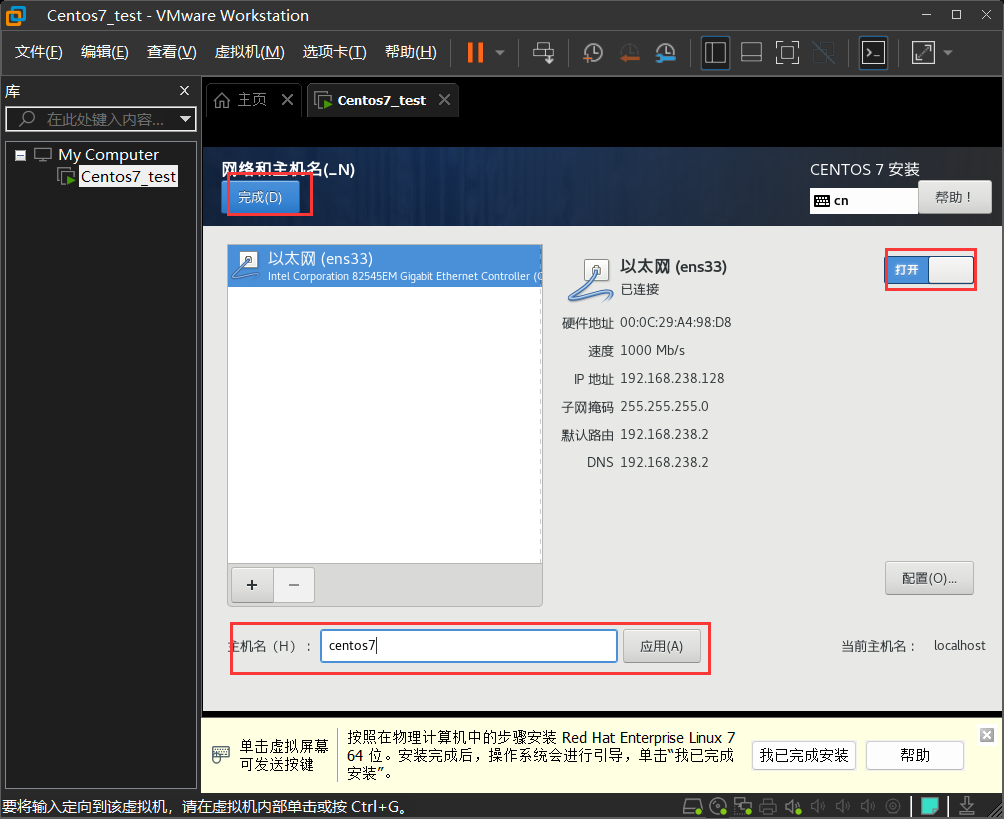Click the 完成(D) done button
The image size is (1004, 819).
tap(260, 197)
